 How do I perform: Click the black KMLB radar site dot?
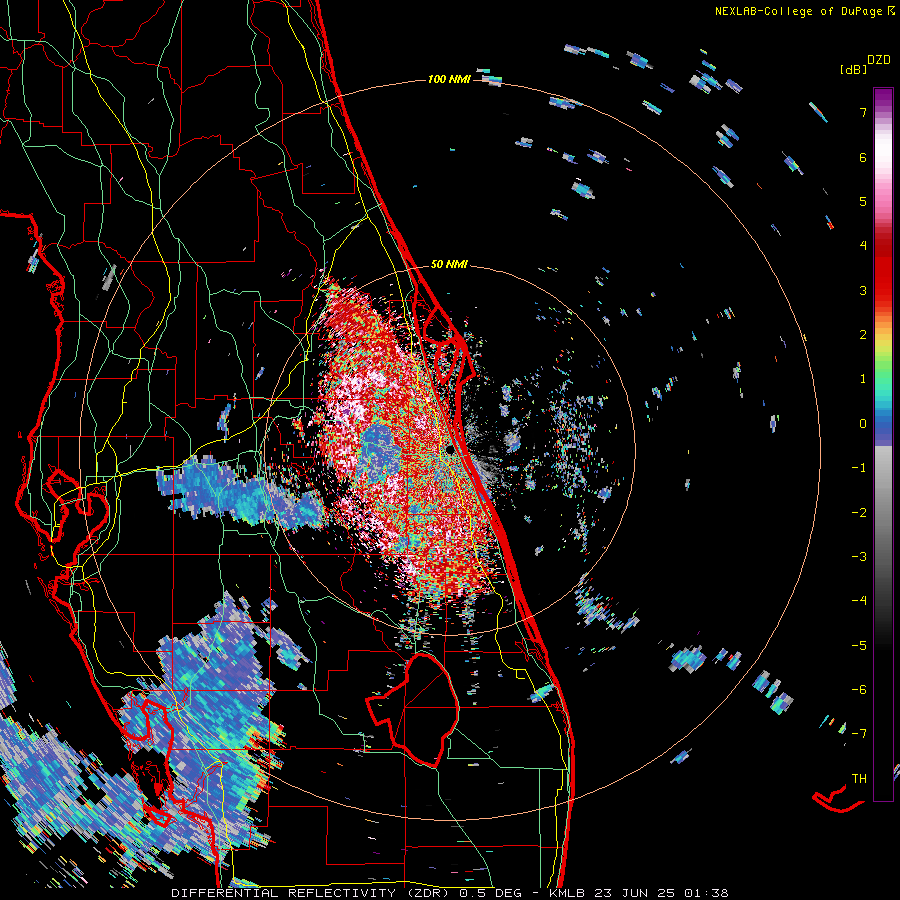coord(451,450)
